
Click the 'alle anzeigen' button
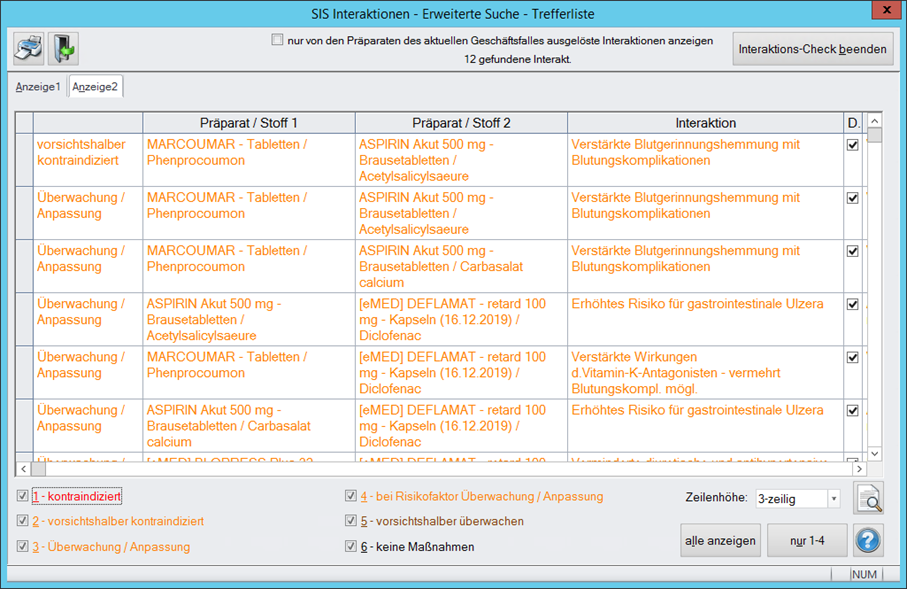coord(720,540)
